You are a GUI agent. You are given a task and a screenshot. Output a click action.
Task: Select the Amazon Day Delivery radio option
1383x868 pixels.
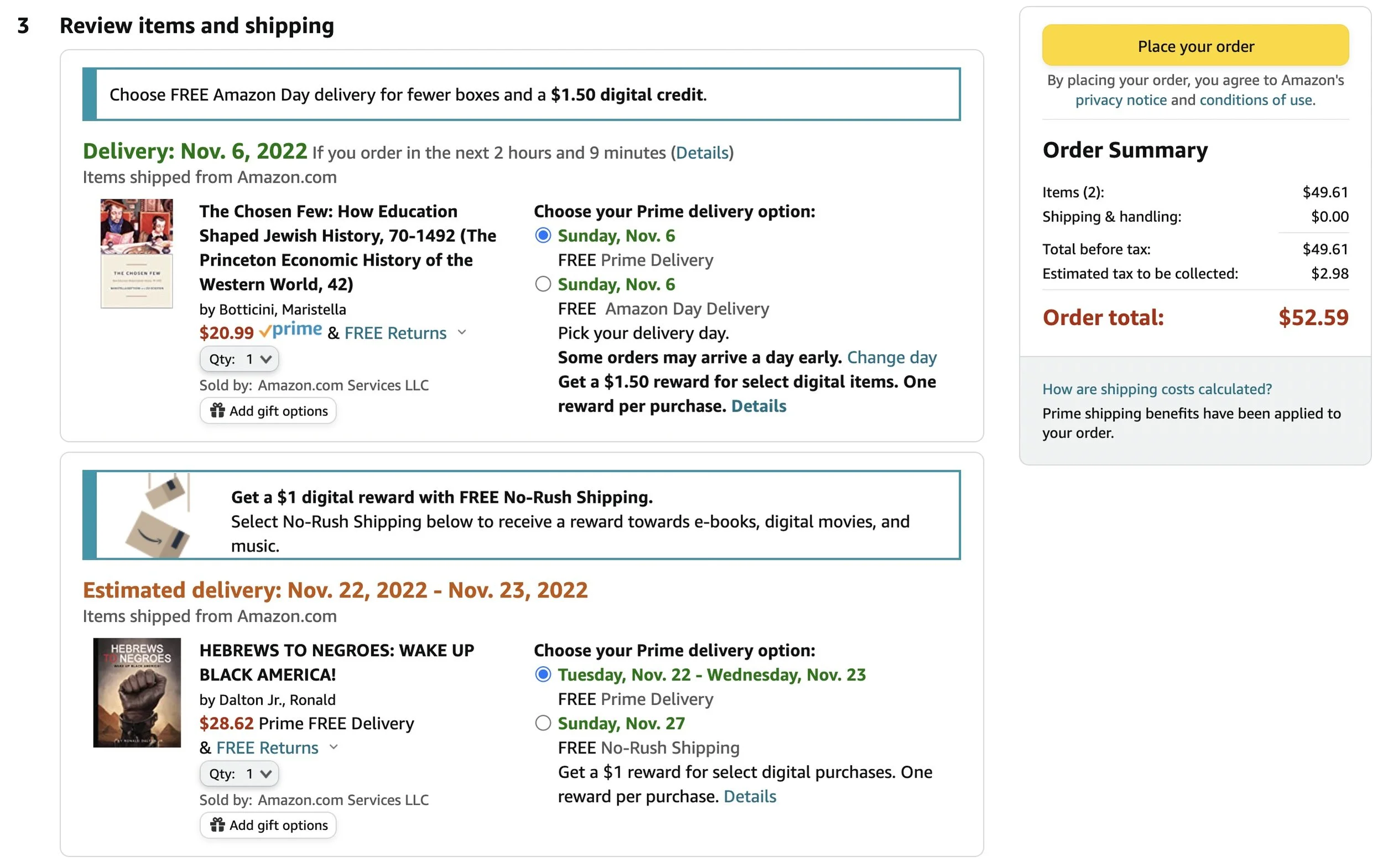click(543, 284)
